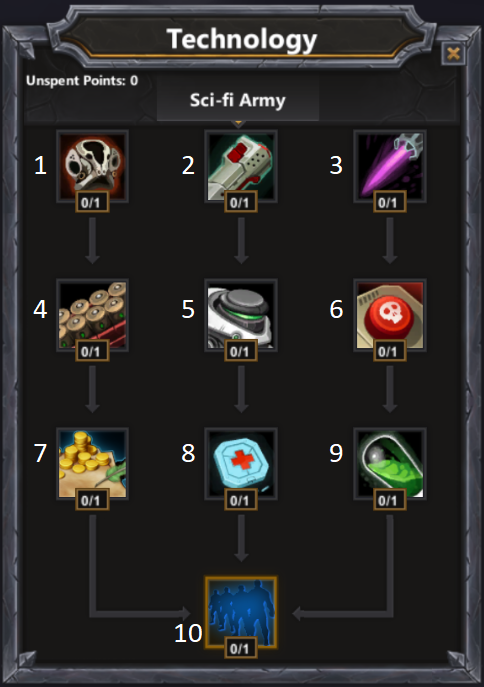
Task: Close the Technology window
Action: [453, 54]
